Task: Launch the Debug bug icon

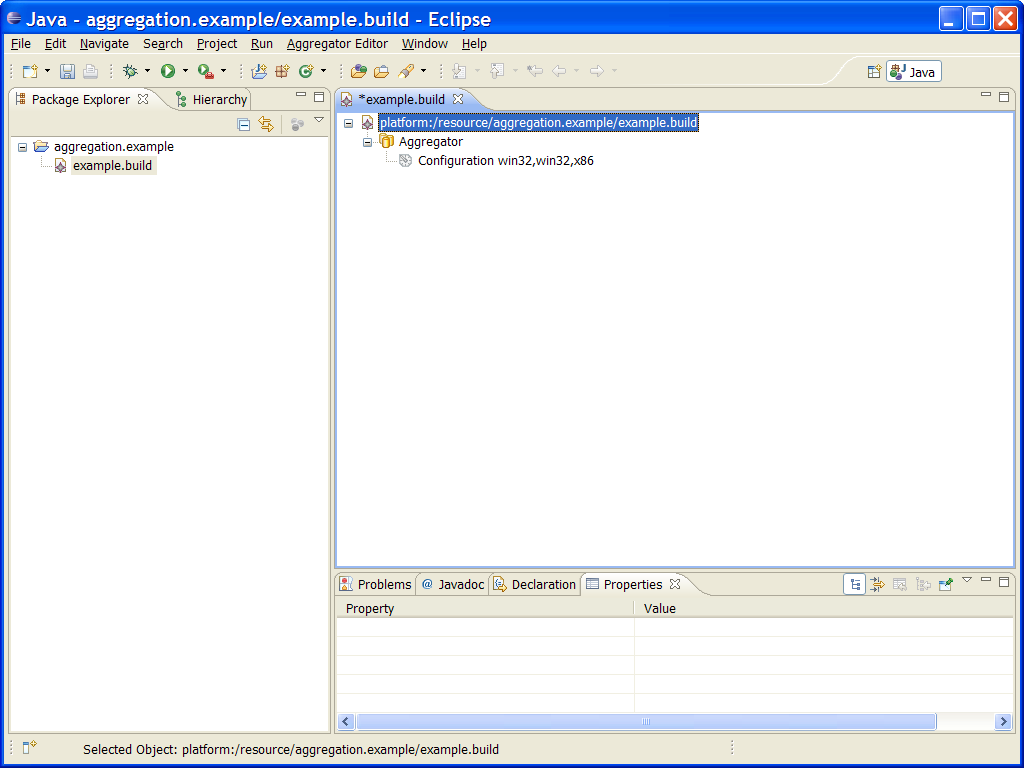Action: 131,71
